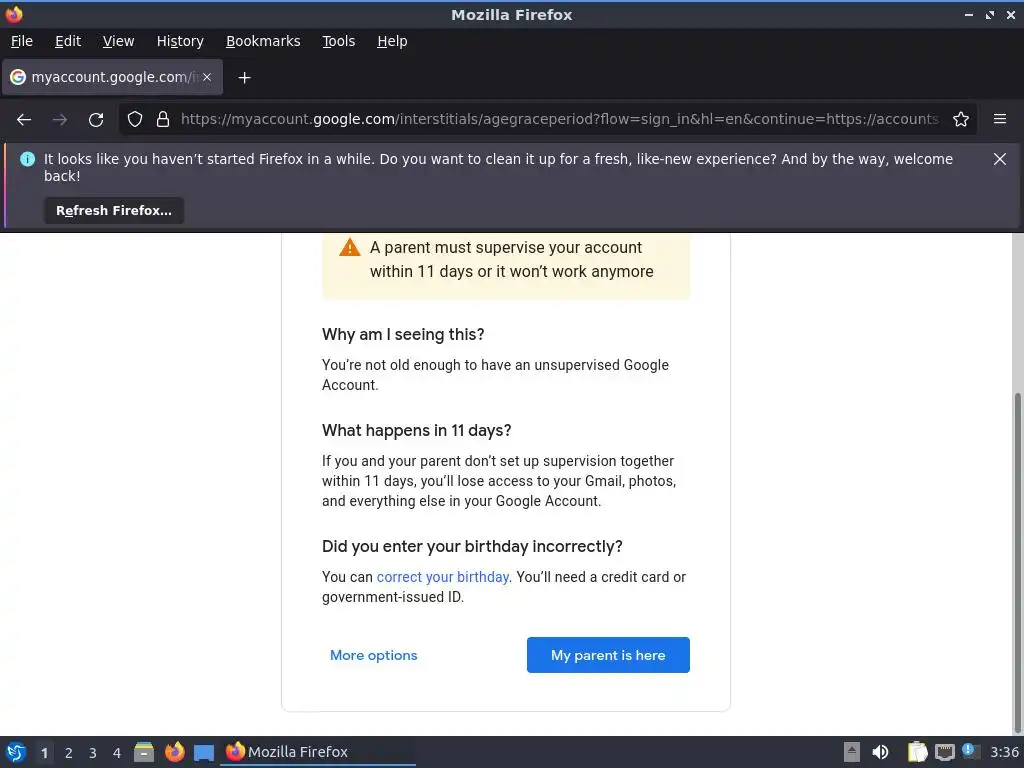This screenshot has height=768, width=1024.
Task: Click Did you enter your birthday incorrectly? heading
Action: [472, 546]
